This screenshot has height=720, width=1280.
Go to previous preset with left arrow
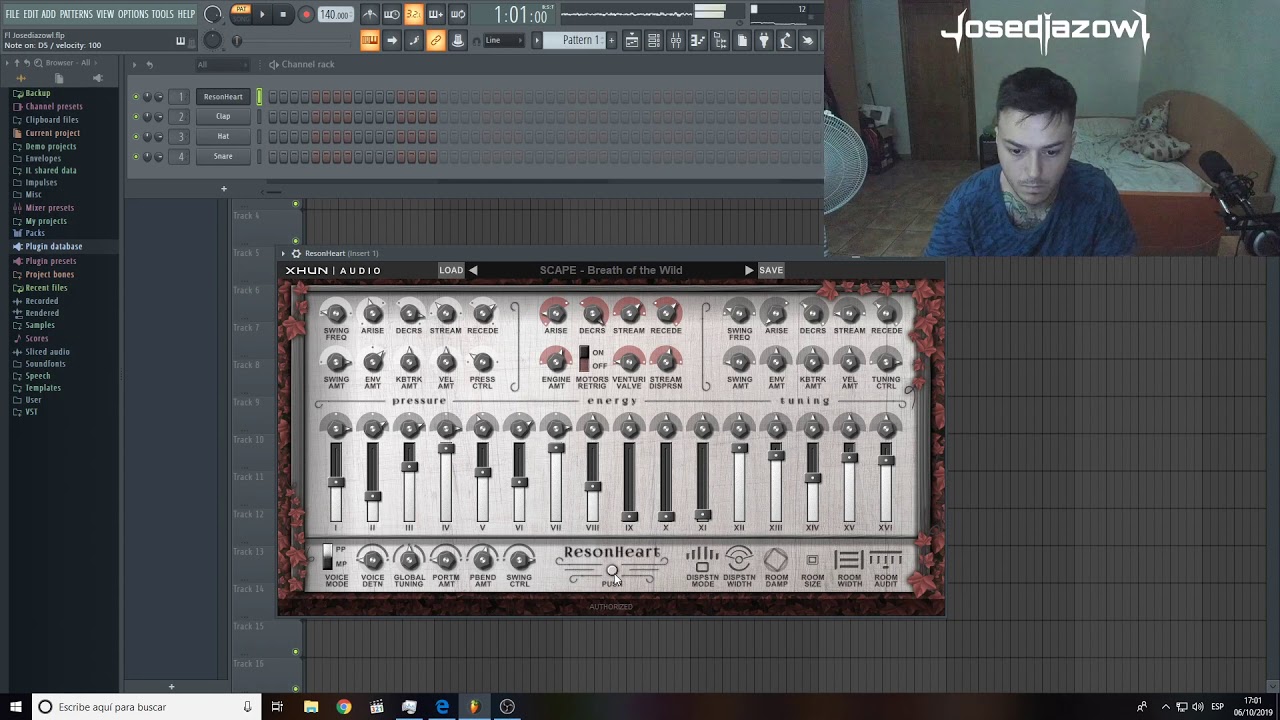473,270
